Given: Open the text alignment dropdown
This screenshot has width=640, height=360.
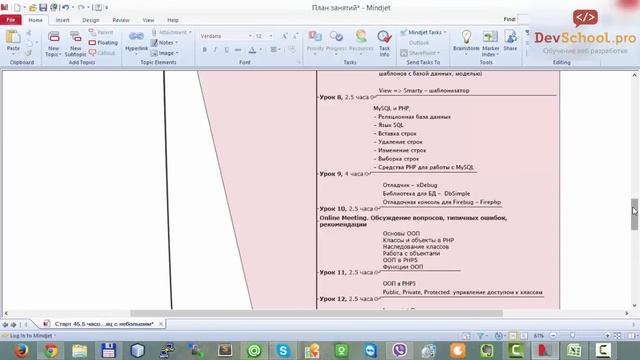Looking at the screenshot, I should pyautogui.click(x=275, y=50).
